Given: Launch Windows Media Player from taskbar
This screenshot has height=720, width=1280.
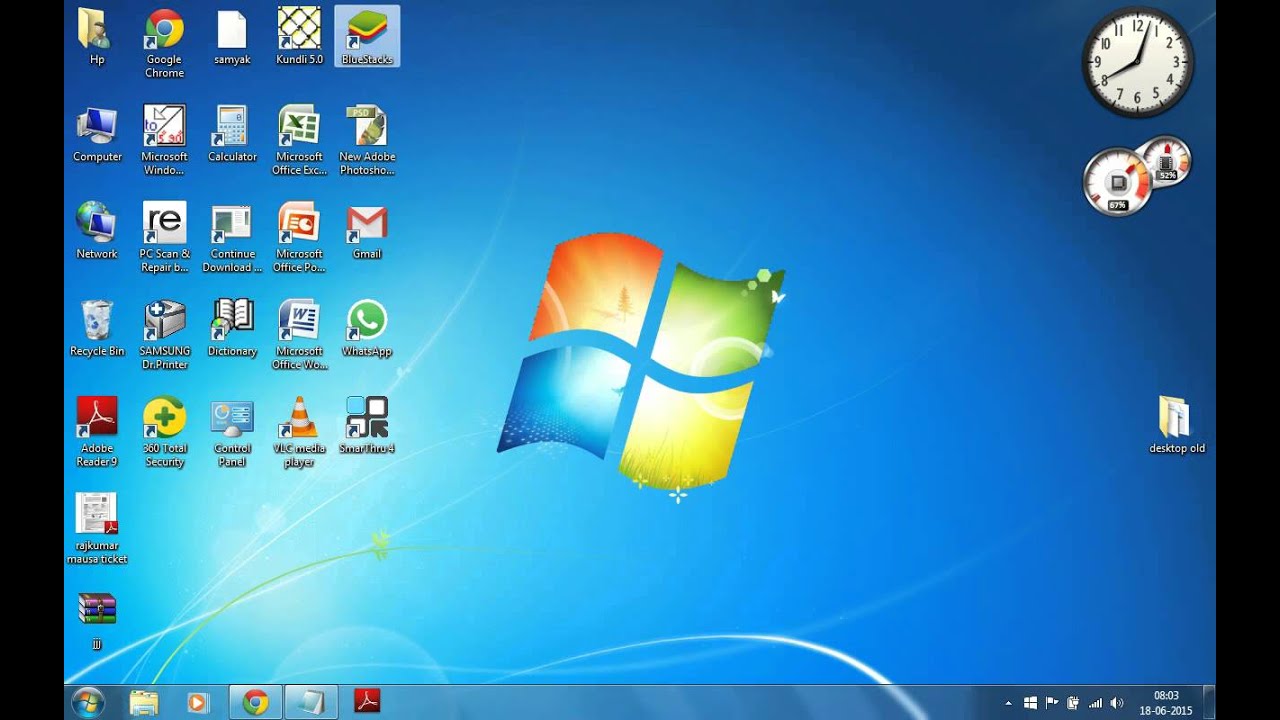Looking at the screenshot, I should click(197, 703).
